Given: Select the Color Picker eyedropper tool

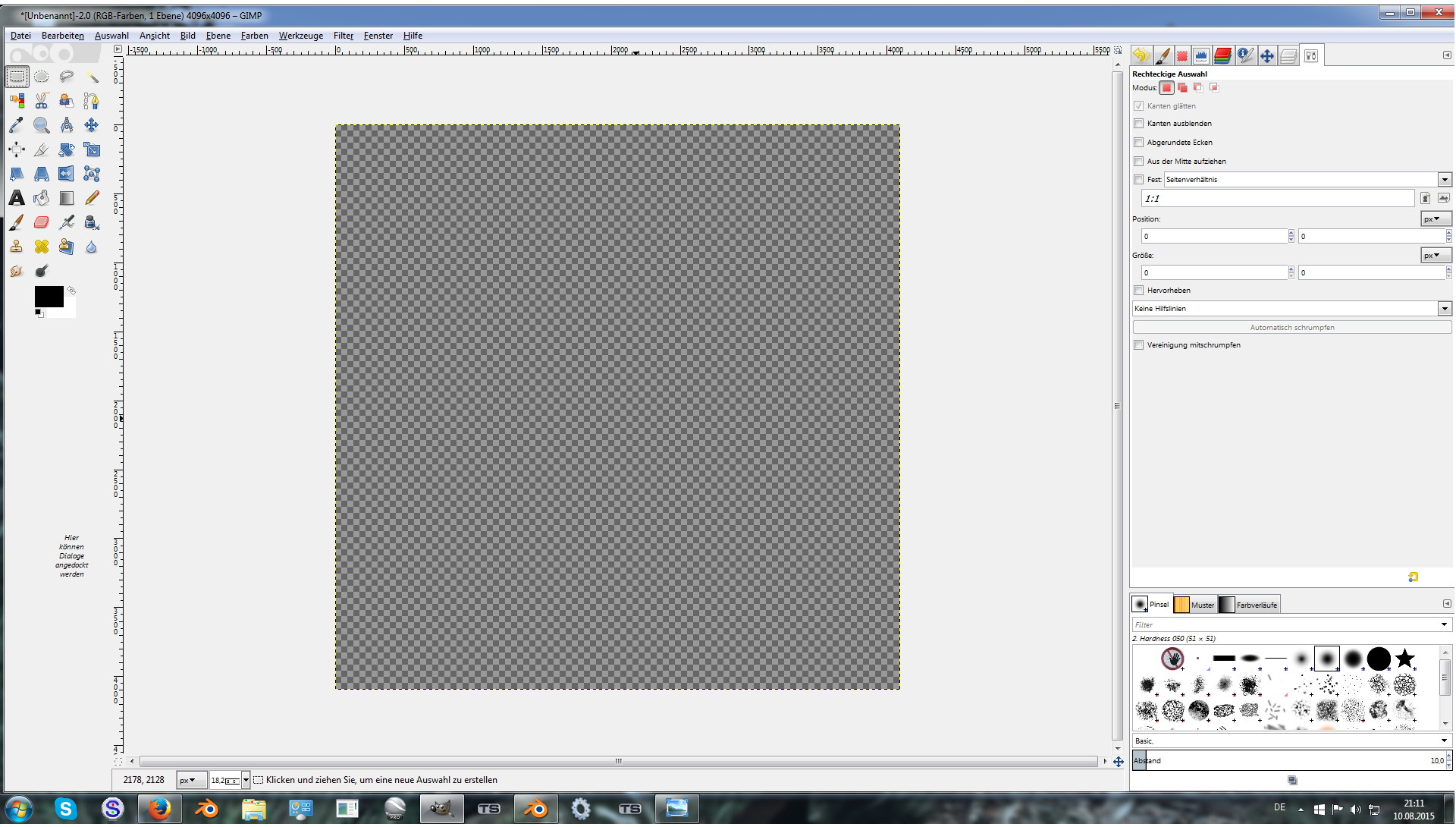Looking at the screenshot, I should 17,125.
